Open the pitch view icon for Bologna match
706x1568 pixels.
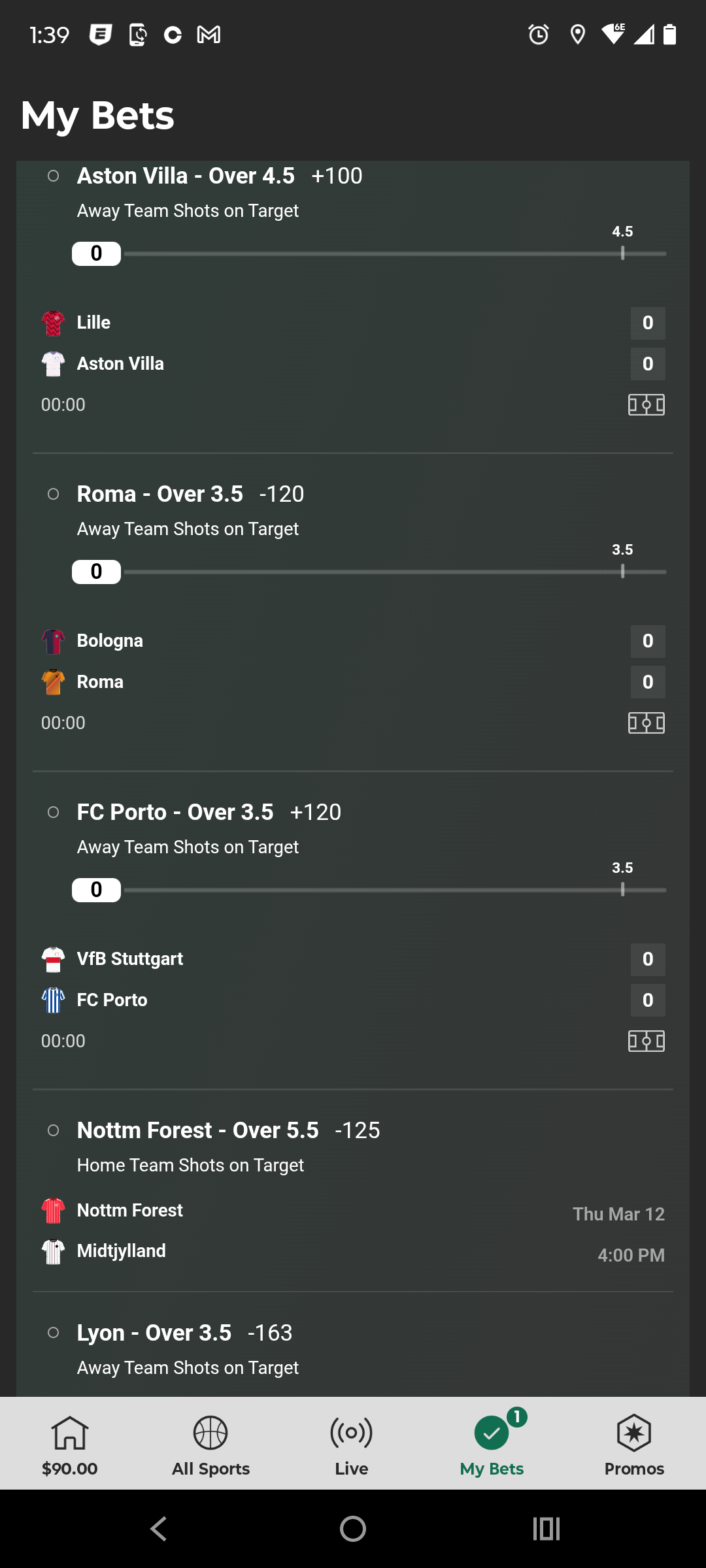click(646, 723)
